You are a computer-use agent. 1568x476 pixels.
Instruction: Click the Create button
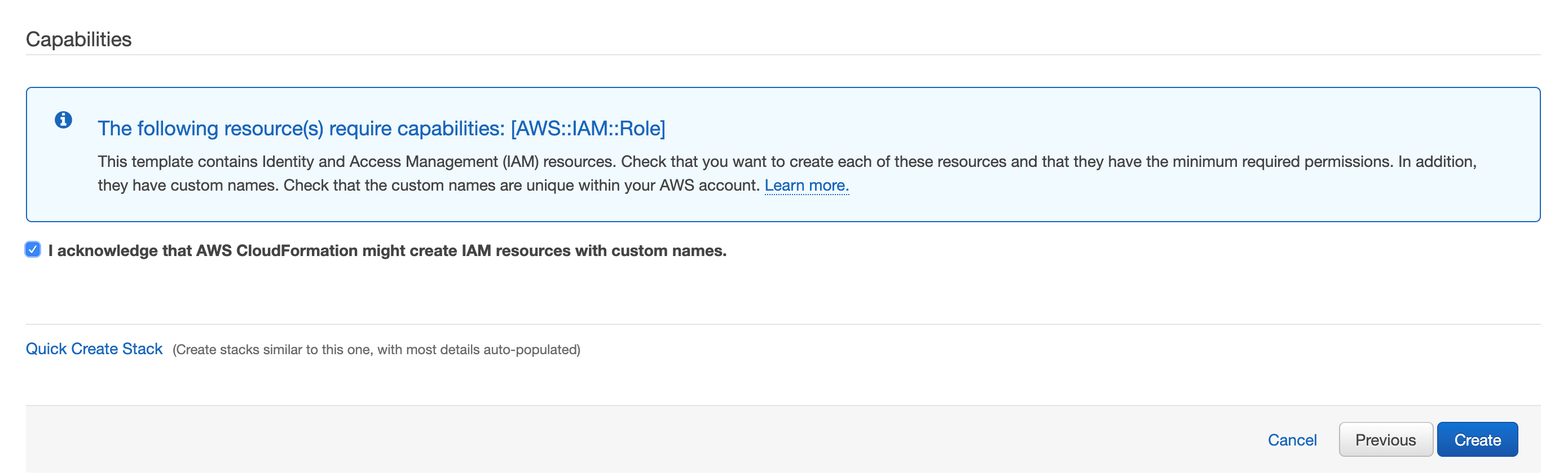[x=1477, y=439]
